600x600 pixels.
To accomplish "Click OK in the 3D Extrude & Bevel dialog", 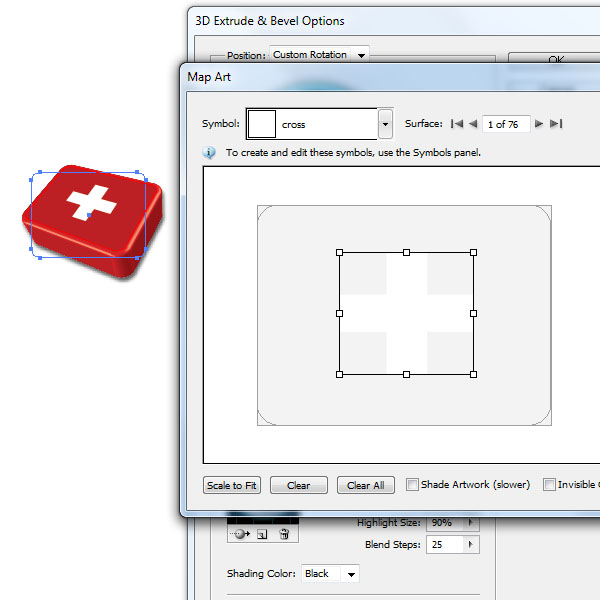I will click(556, 59).
